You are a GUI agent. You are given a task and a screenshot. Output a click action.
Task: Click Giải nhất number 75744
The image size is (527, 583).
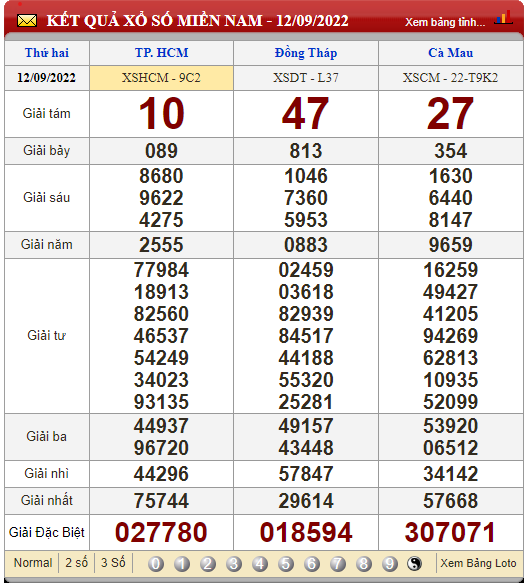tap(161, 501)
